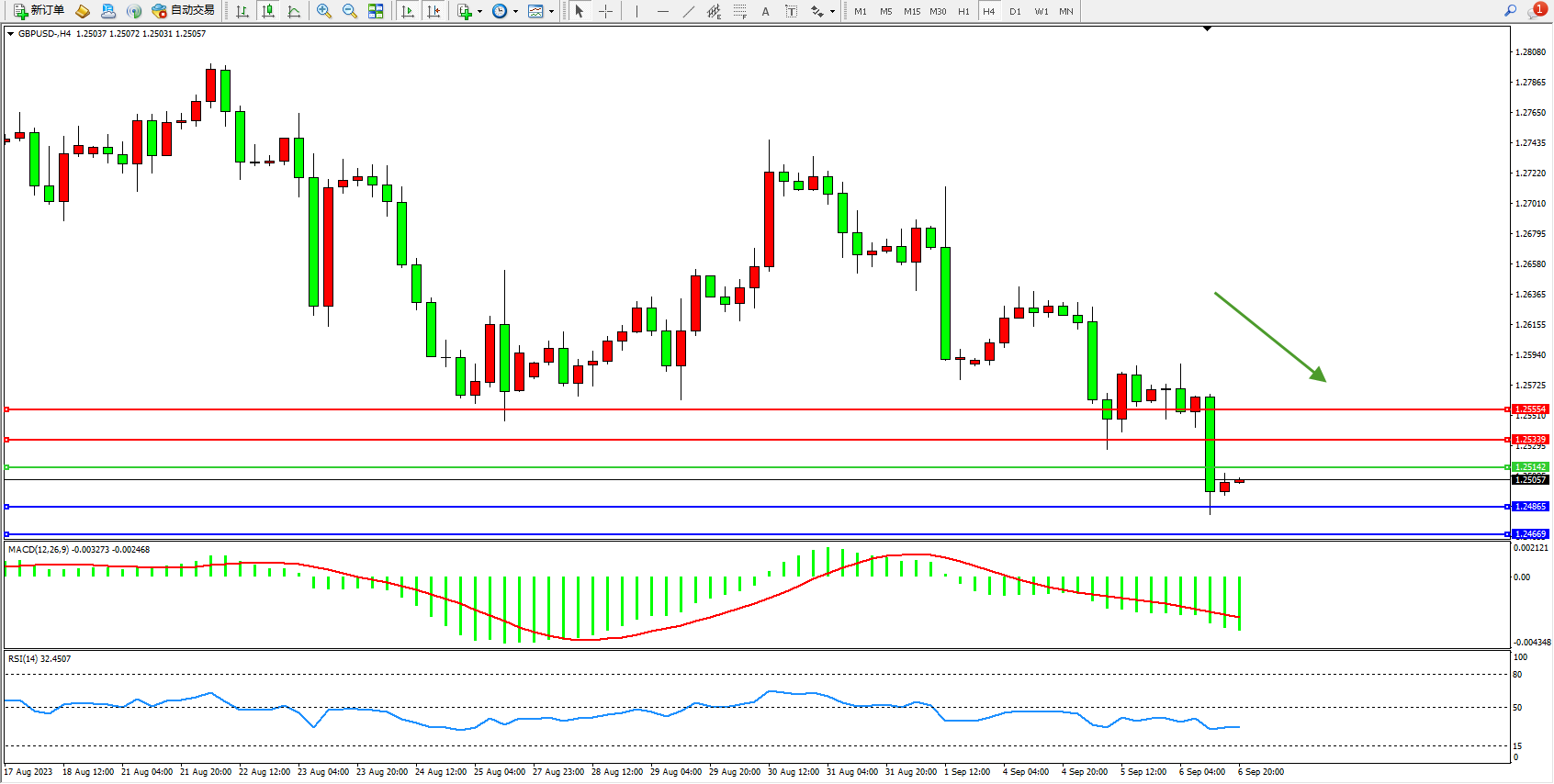Switch timeframe to H1
This screenshot has width=1554, height=784.
pyautogui.click(x=963, y=11)
